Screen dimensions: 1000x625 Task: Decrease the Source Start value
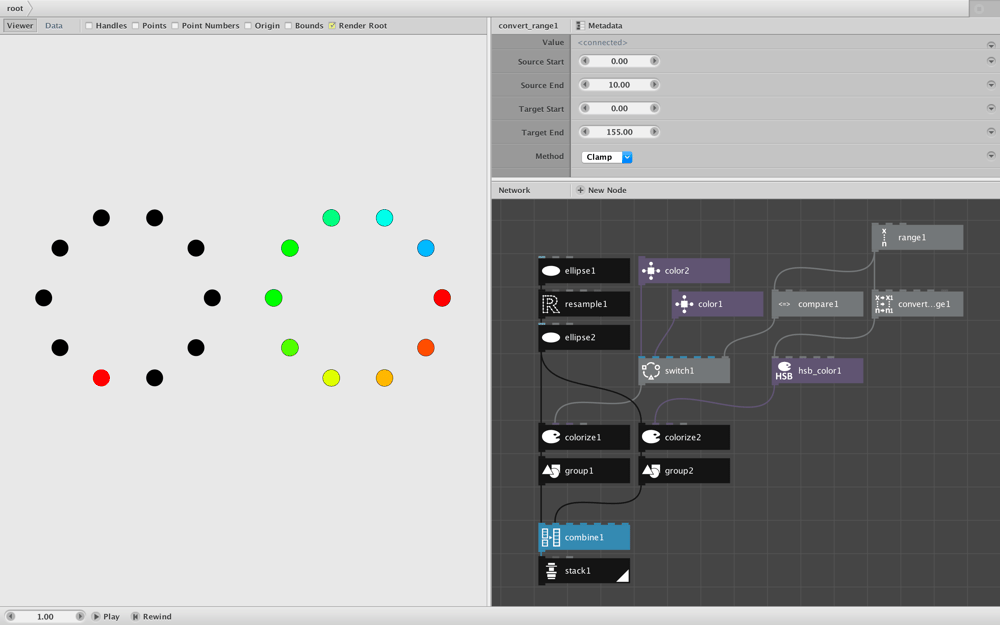pos(585,61)
